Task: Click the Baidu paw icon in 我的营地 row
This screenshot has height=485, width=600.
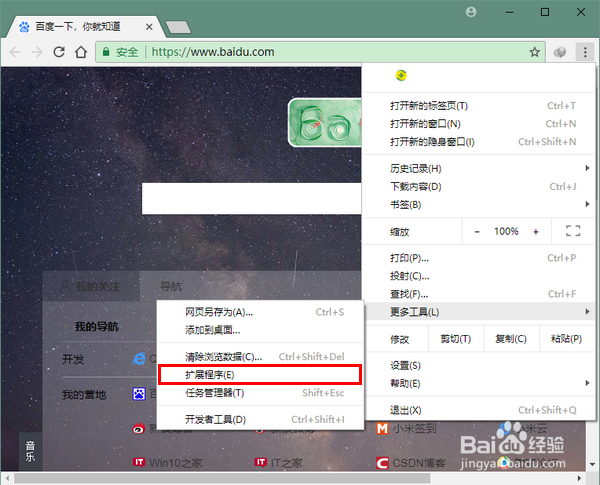Action: tap(139, 394)
